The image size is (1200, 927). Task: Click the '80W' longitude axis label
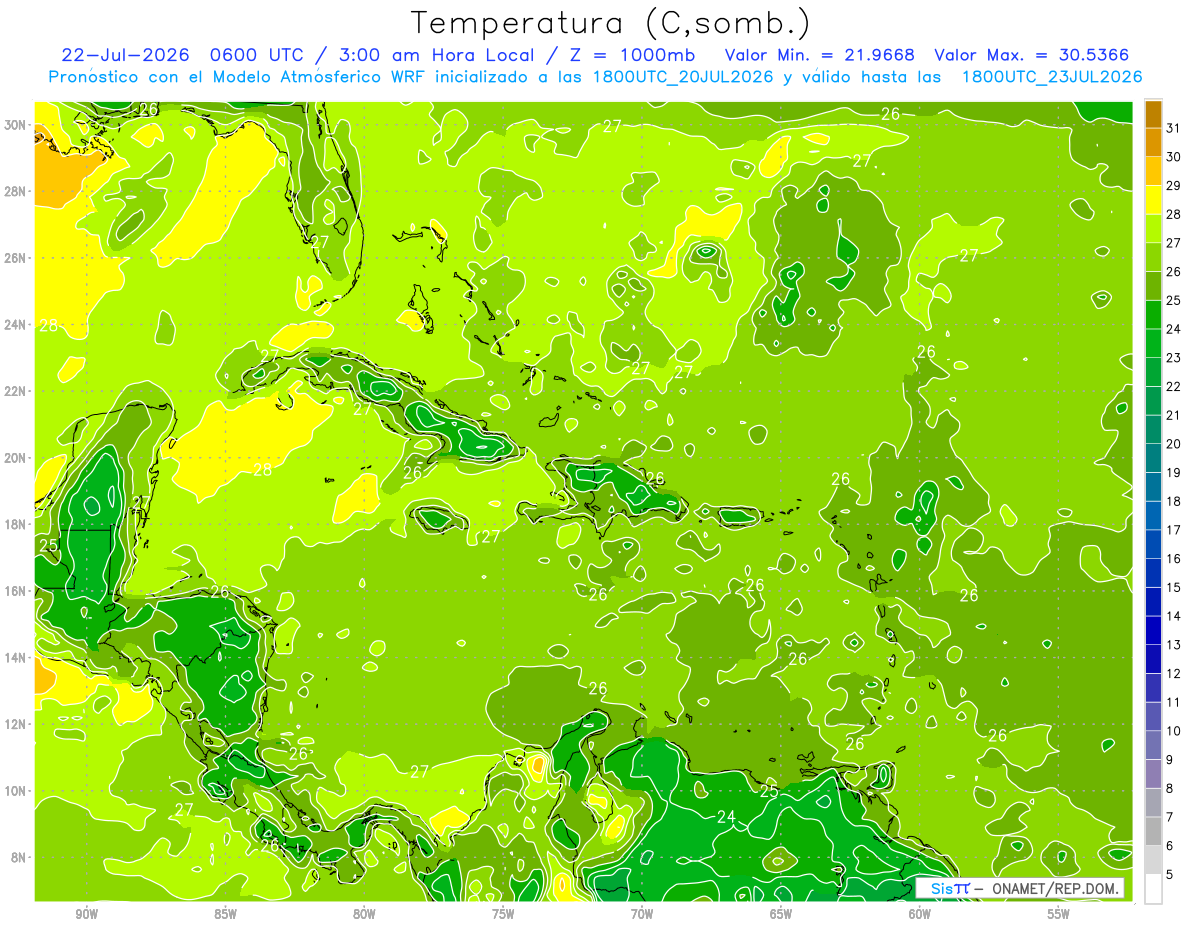[364, 914]
